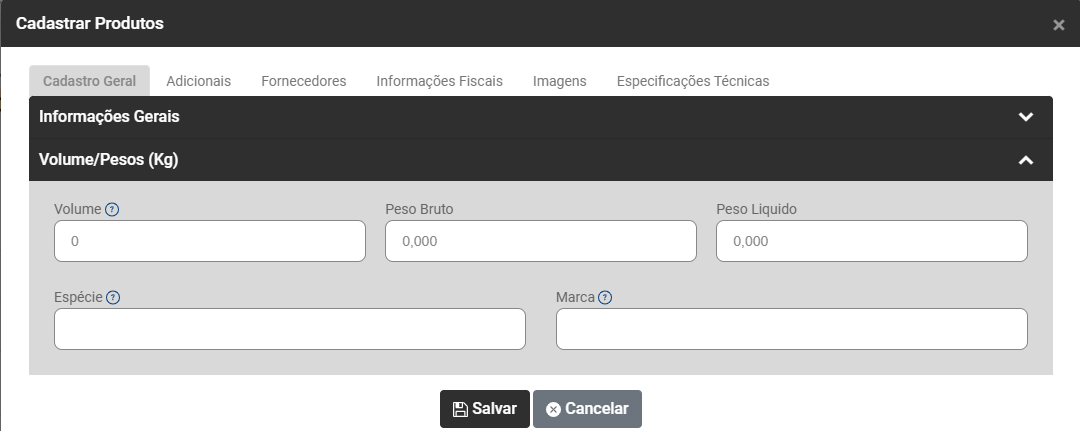Click the Peso Liquido input field
Screen dimensions: 1080x431
(871, 241)
